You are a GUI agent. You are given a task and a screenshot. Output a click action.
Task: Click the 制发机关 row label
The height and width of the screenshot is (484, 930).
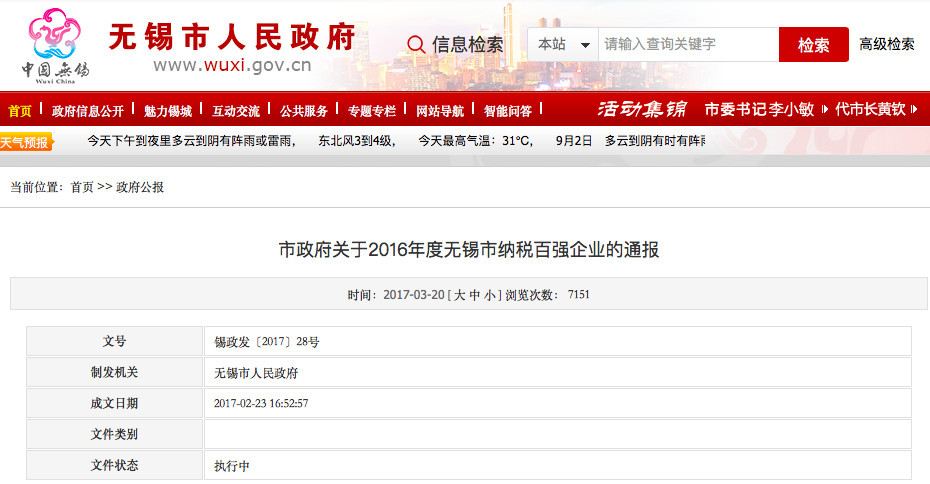(114, 372)
